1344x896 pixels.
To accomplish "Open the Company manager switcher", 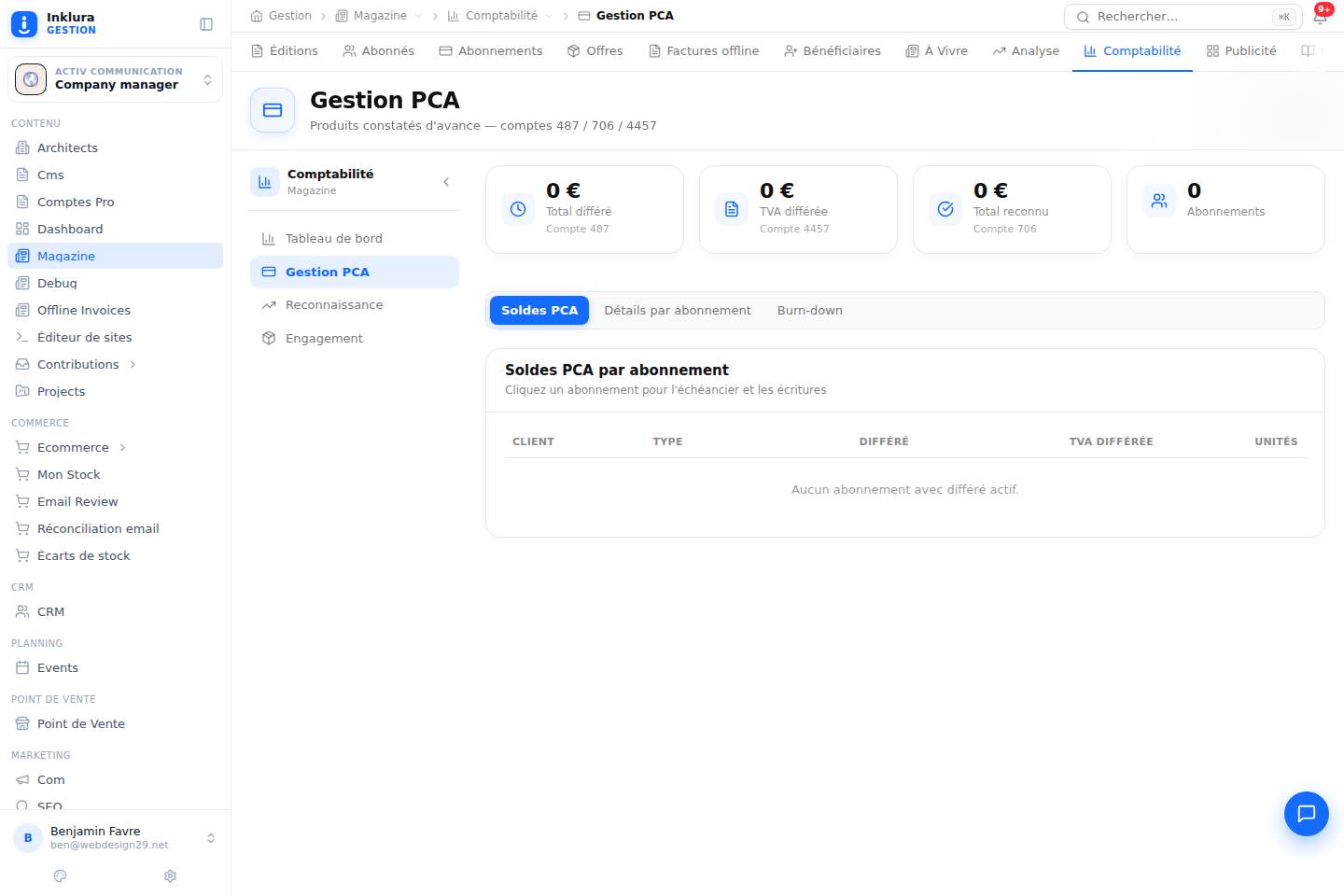I will [x=115, y=79].
